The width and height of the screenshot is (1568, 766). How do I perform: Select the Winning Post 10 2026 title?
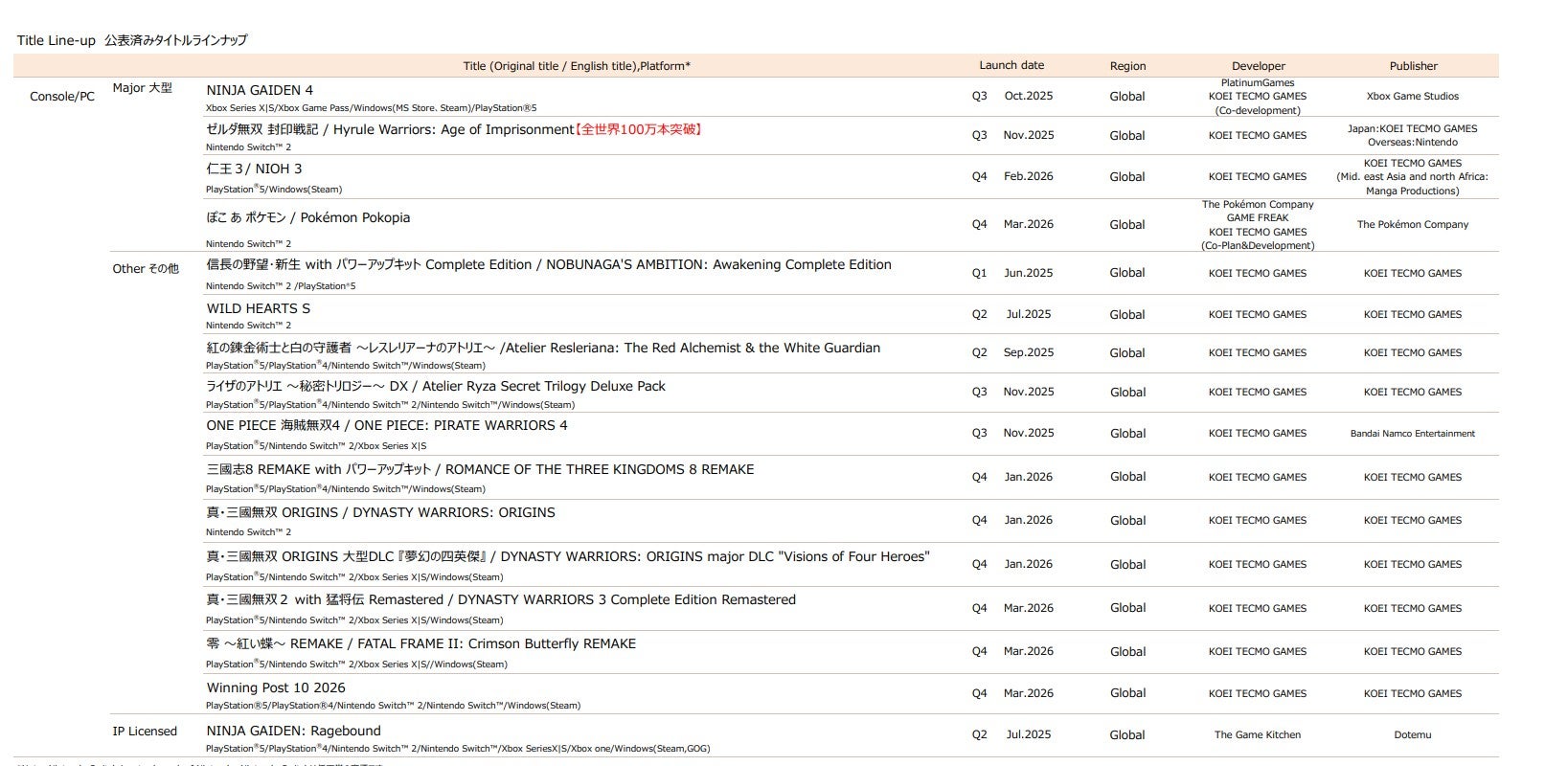(x=276, y=687)
